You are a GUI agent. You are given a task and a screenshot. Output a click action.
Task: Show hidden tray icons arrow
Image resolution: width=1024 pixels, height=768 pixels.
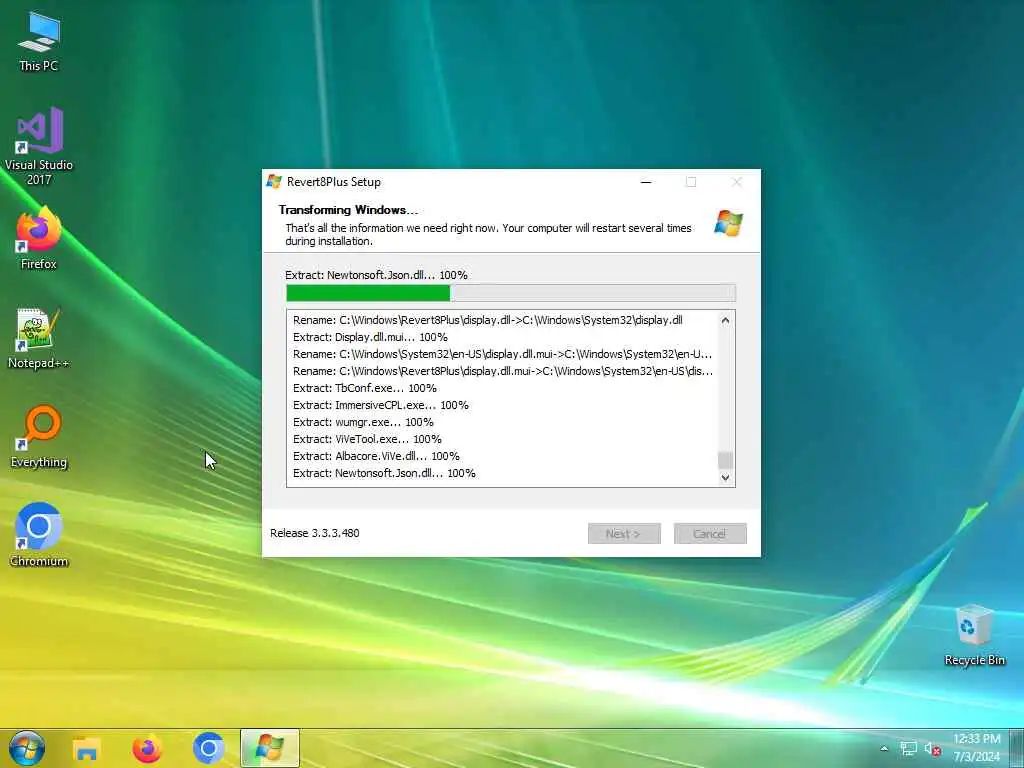884,749
